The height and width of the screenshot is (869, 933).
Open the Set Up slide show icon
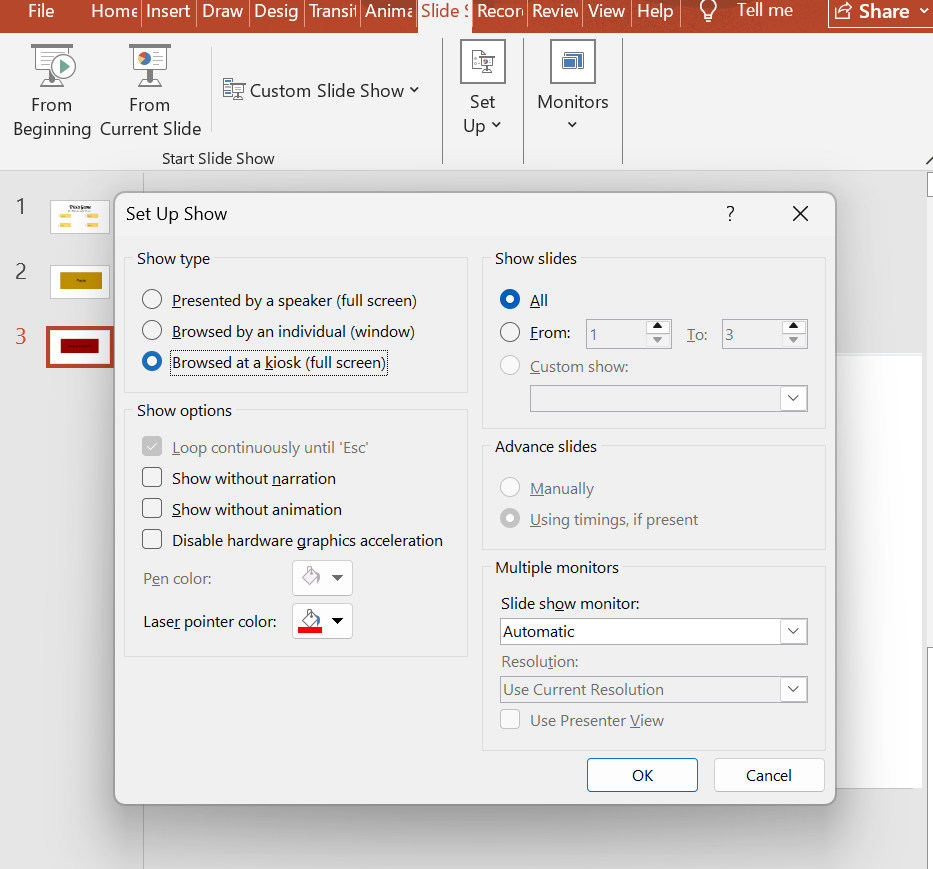click(x=482, y=63)
